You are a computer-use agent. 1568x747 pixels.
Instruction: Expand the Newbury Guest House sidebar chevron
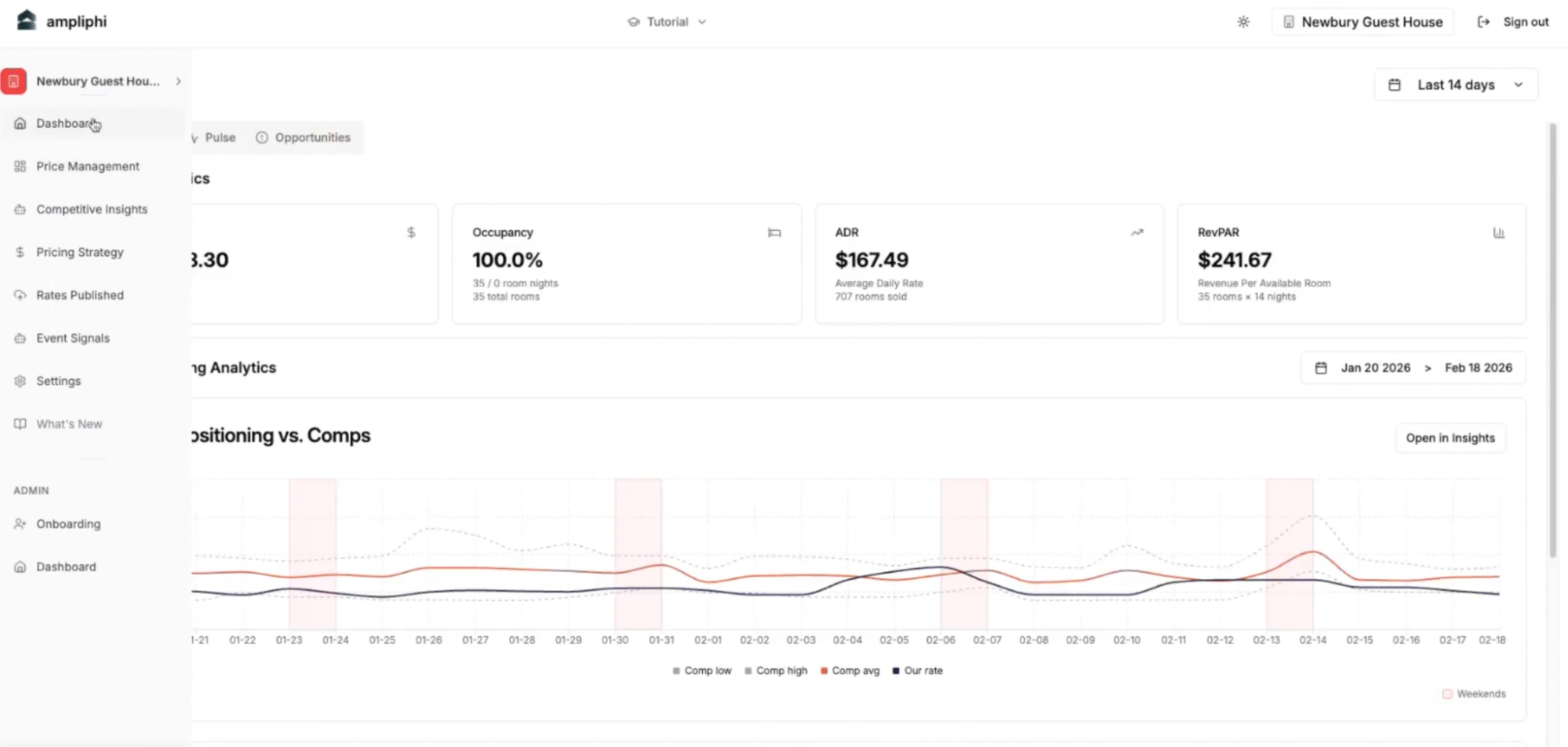tap(179, 82)
